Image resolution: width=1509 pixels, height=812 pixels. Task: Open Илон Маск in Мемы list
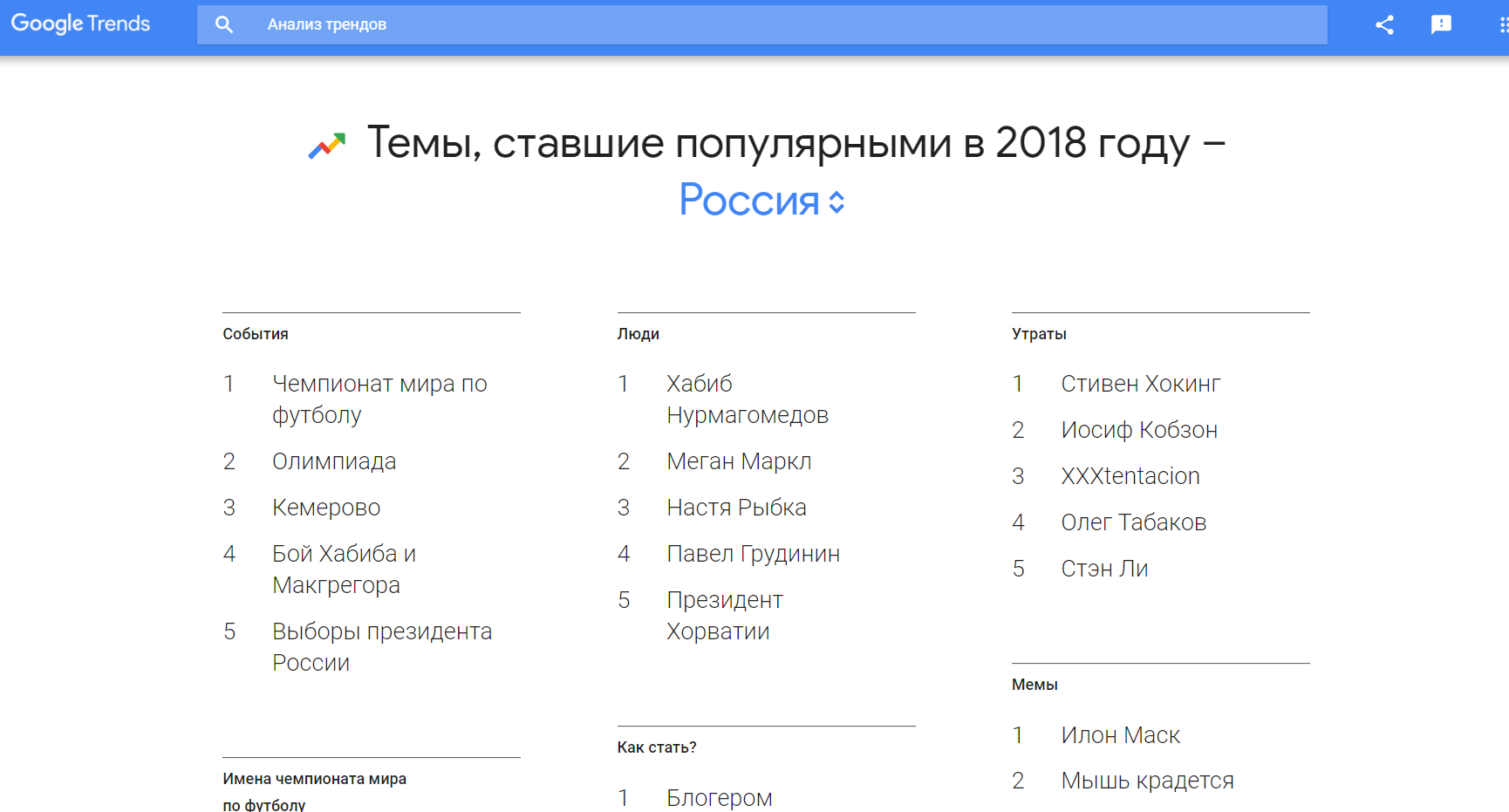1121,735
